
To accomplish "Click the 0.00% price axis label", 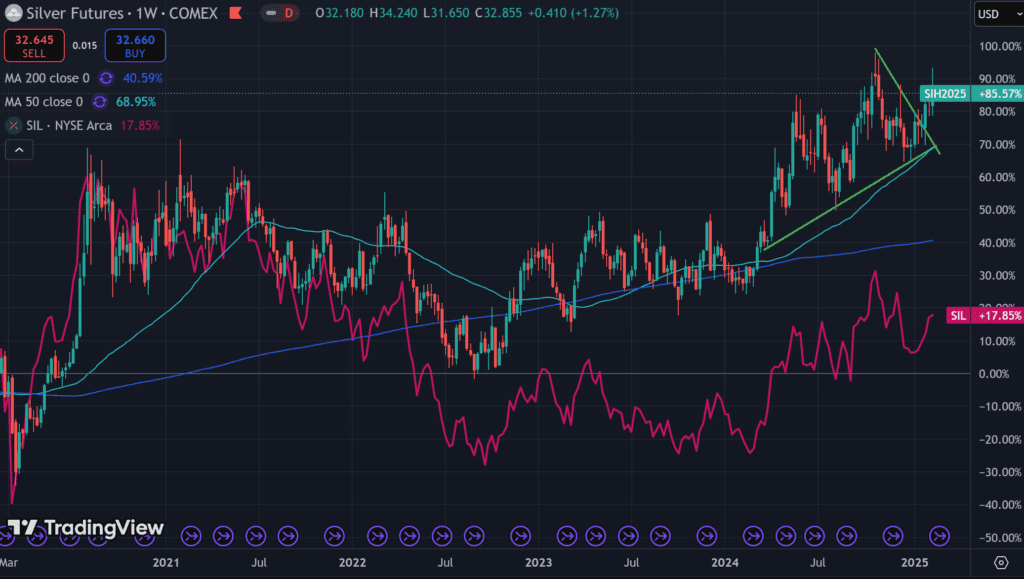I will (x=994, y=374).
